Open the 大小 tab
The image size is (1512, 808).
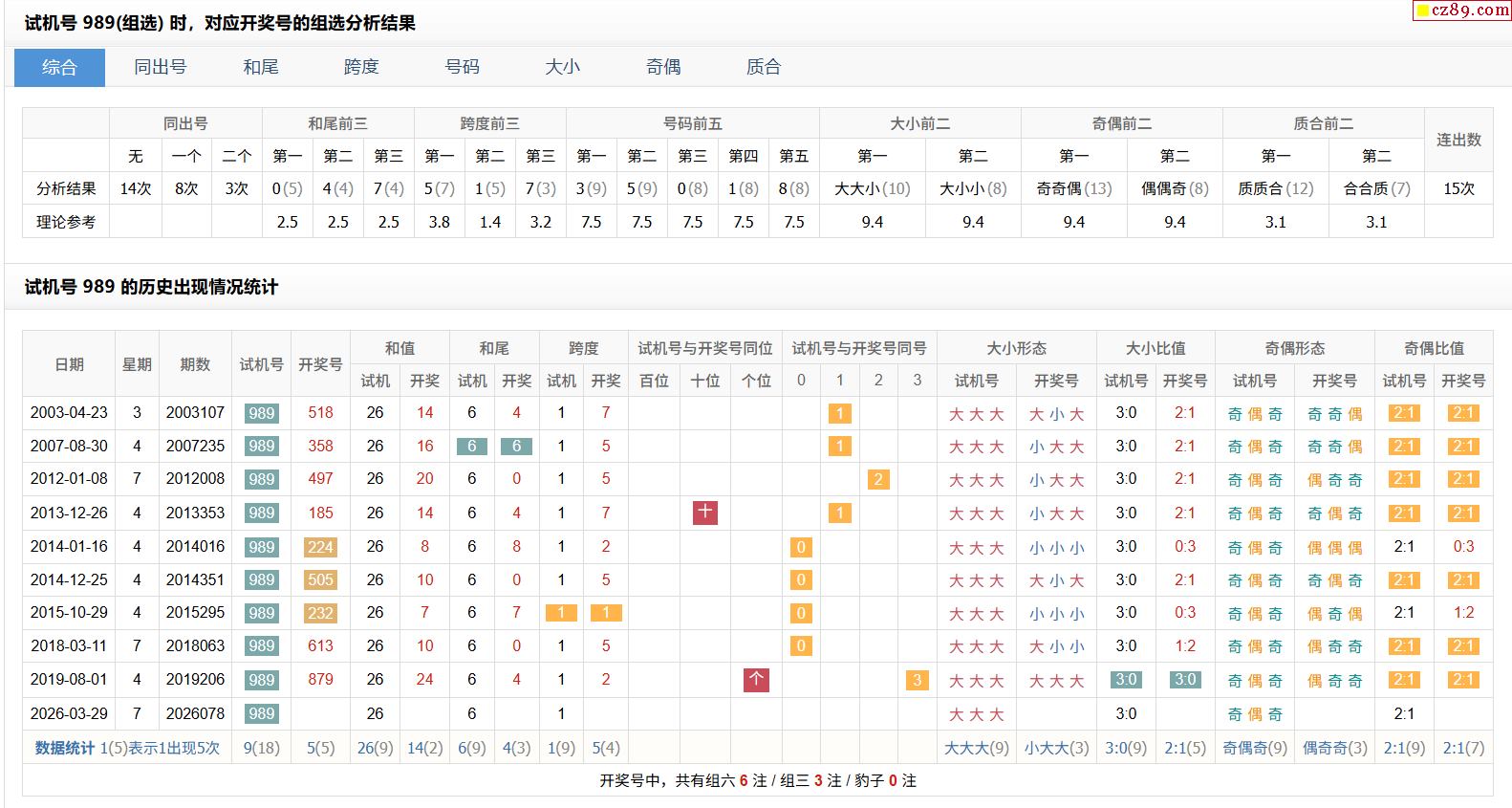[x=562, y=67]
